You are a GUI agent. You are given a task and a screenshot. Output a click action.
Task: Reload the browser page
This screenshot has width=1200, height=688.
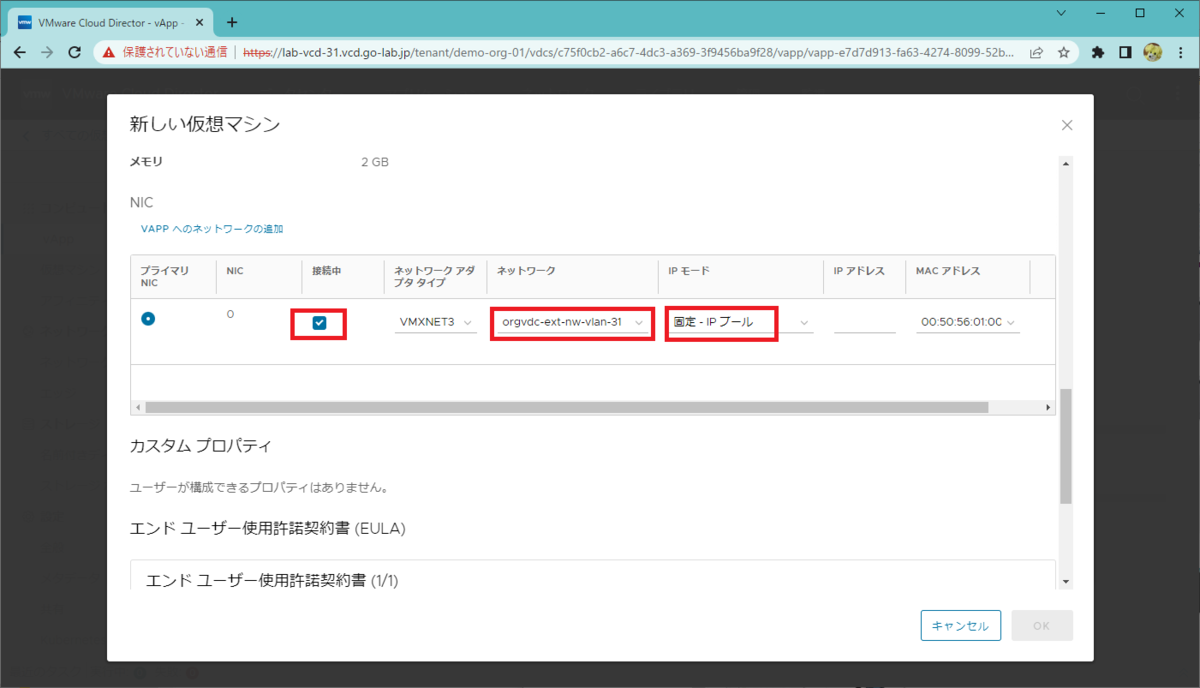pyautogui.click(x=75, y=52)
